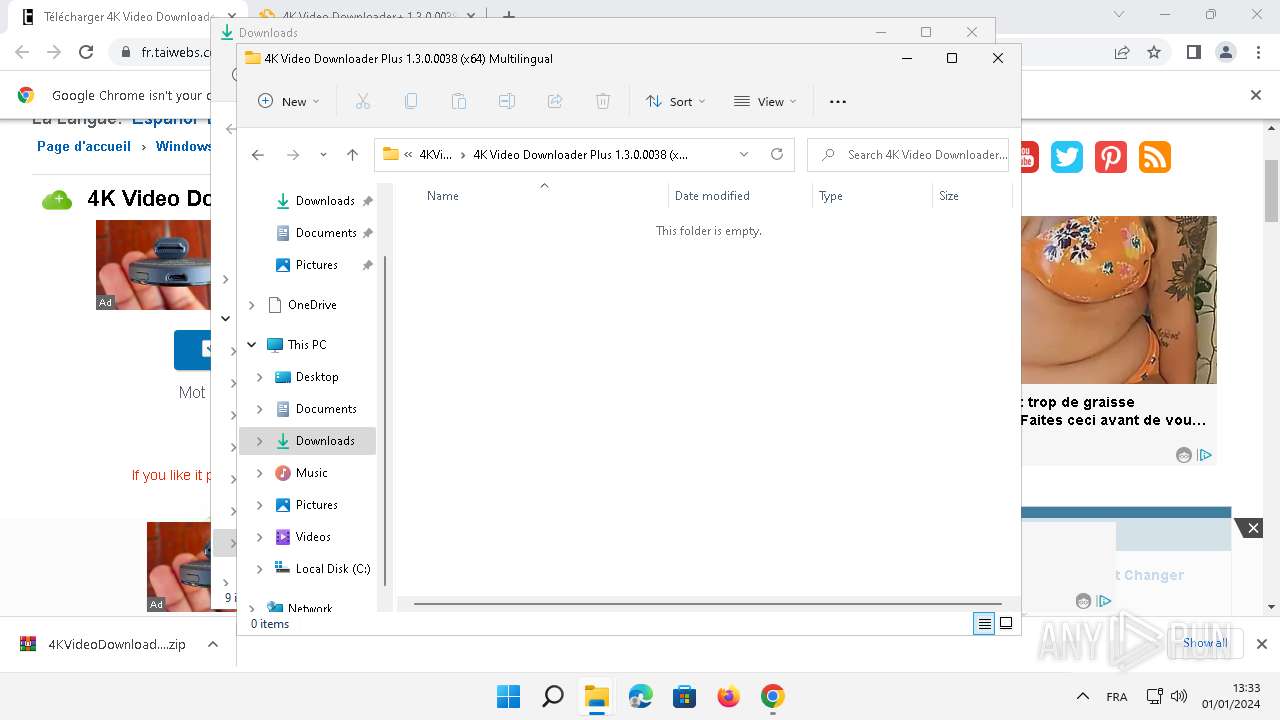The height and width of the screenshot is (720, 1280).
Task: Launch Firefox from the taskbar
Action: pos(729,696)
